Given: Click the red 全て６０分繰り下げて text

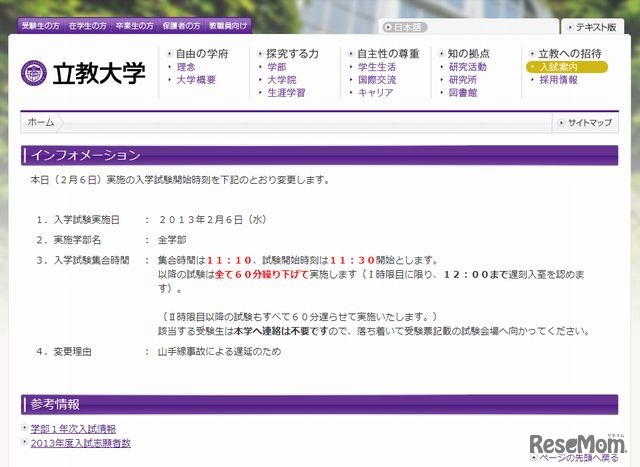Looking at the screenshot, I should pos(262,274).
